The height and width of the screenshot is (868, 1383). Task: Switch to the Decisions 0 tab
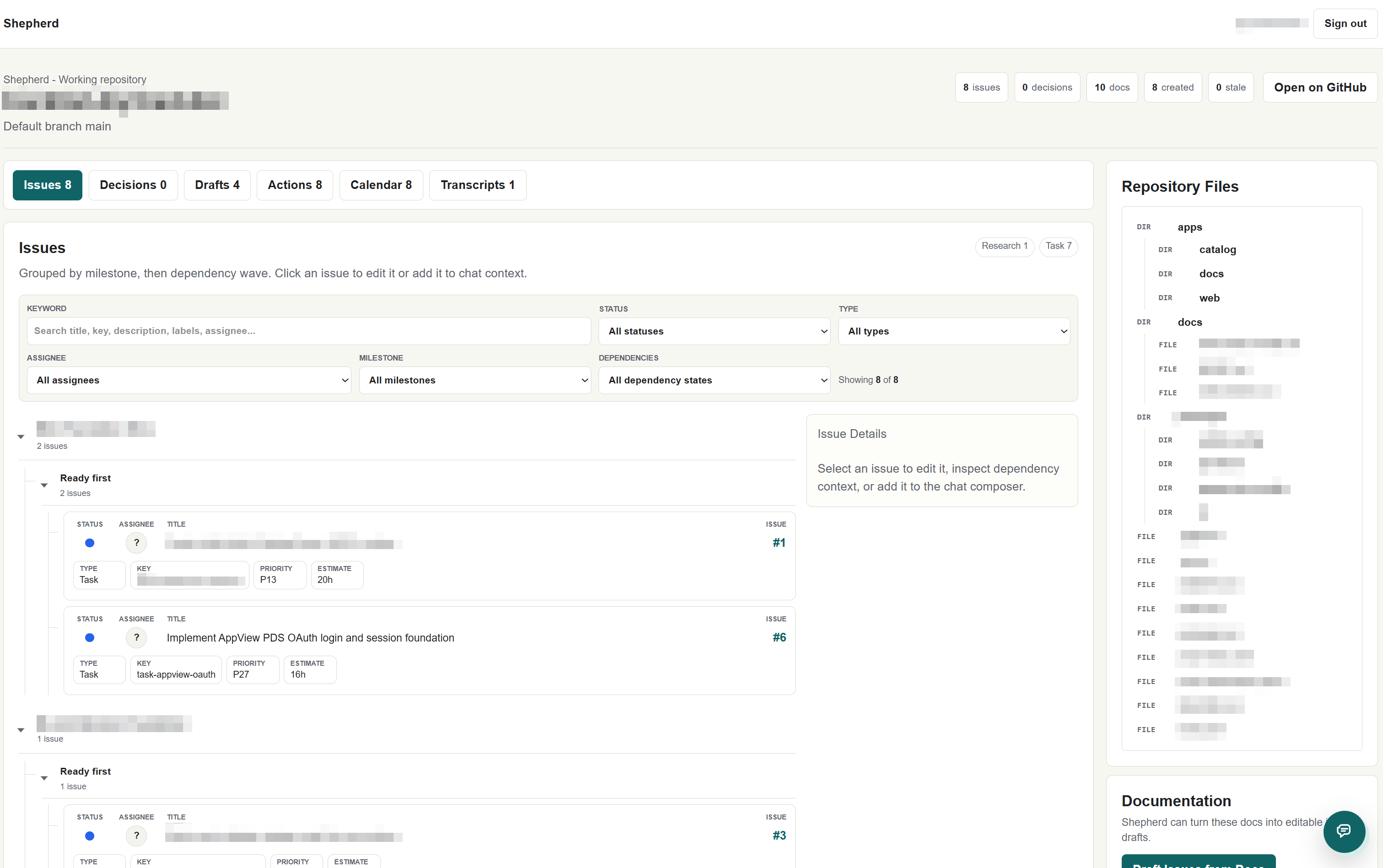[x=133, y=185]
